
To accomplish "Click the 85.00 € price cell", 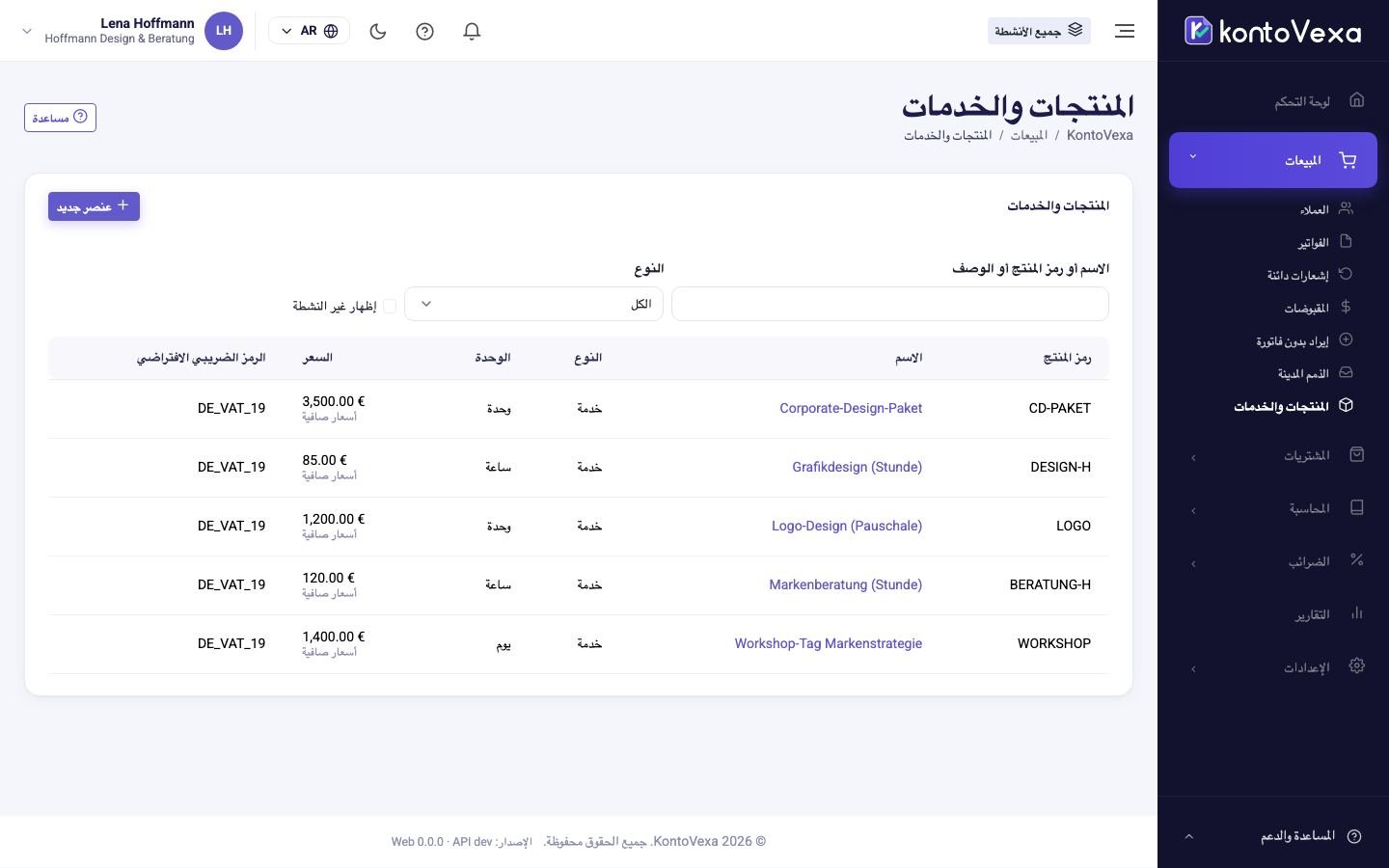I will tap(324, 460).
